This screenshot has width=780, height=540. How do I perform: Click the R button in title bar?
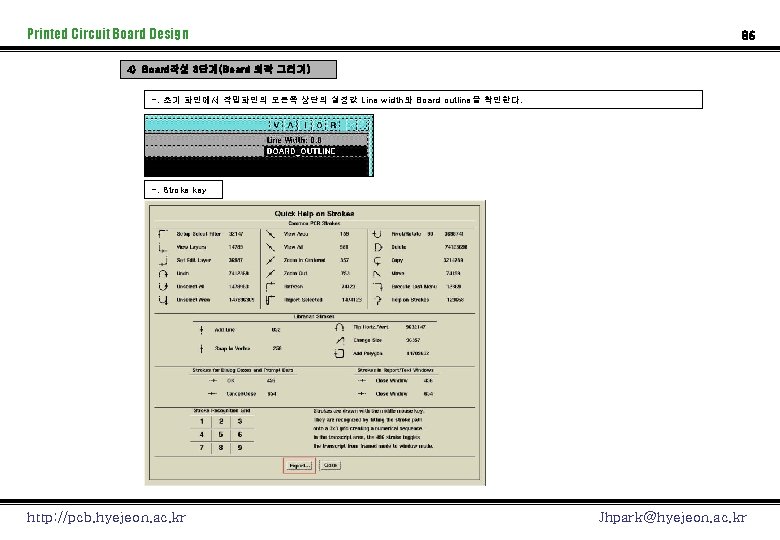[x=333, y=125]
